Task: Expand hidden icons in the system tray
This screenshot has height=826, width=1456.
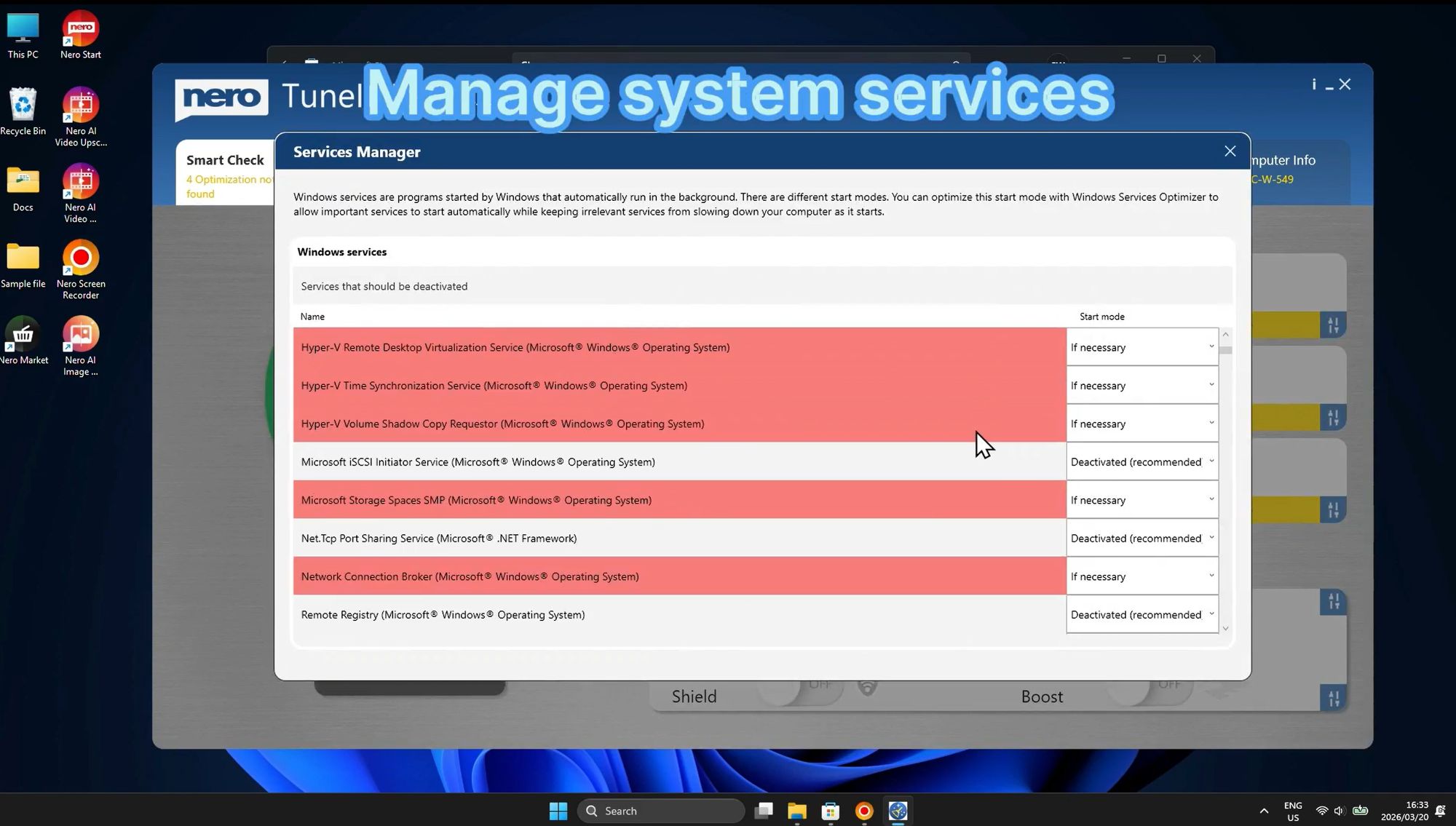Action: click(x=1265, y=810)
